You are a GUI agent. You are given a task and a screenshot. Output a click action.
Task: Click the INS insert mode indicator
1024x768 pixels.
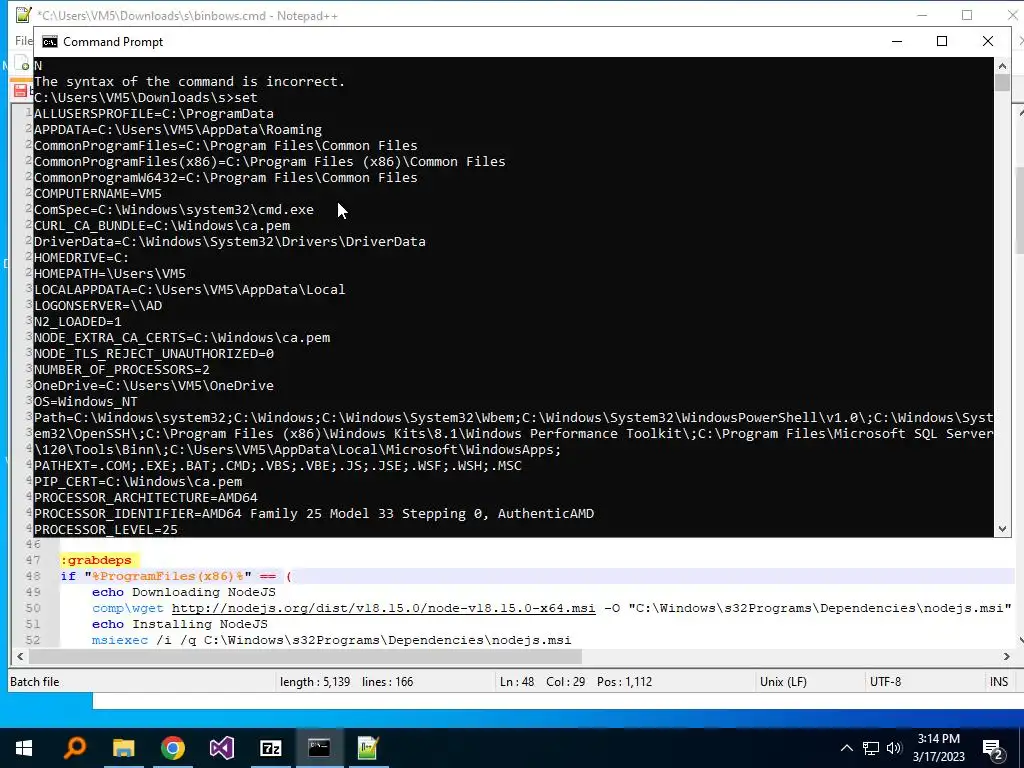tap(999, 682)
